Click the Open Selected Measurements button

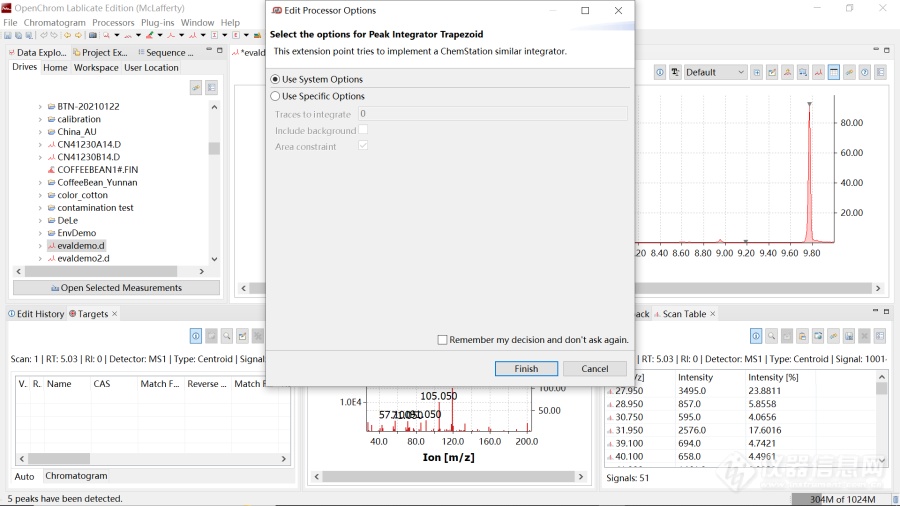click(115, 288)
